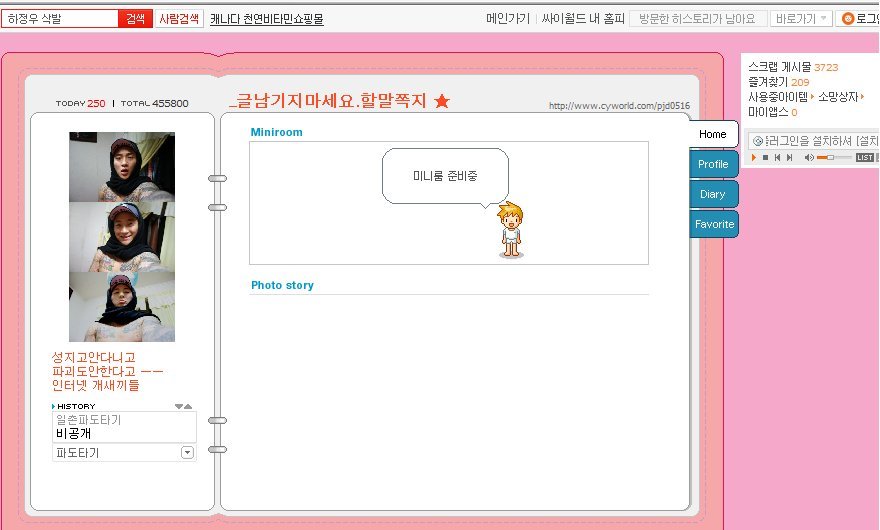Click the Miniroom heading
Image resolution: width=880 pixels, height=530 pixels.
tap(276, 132)
